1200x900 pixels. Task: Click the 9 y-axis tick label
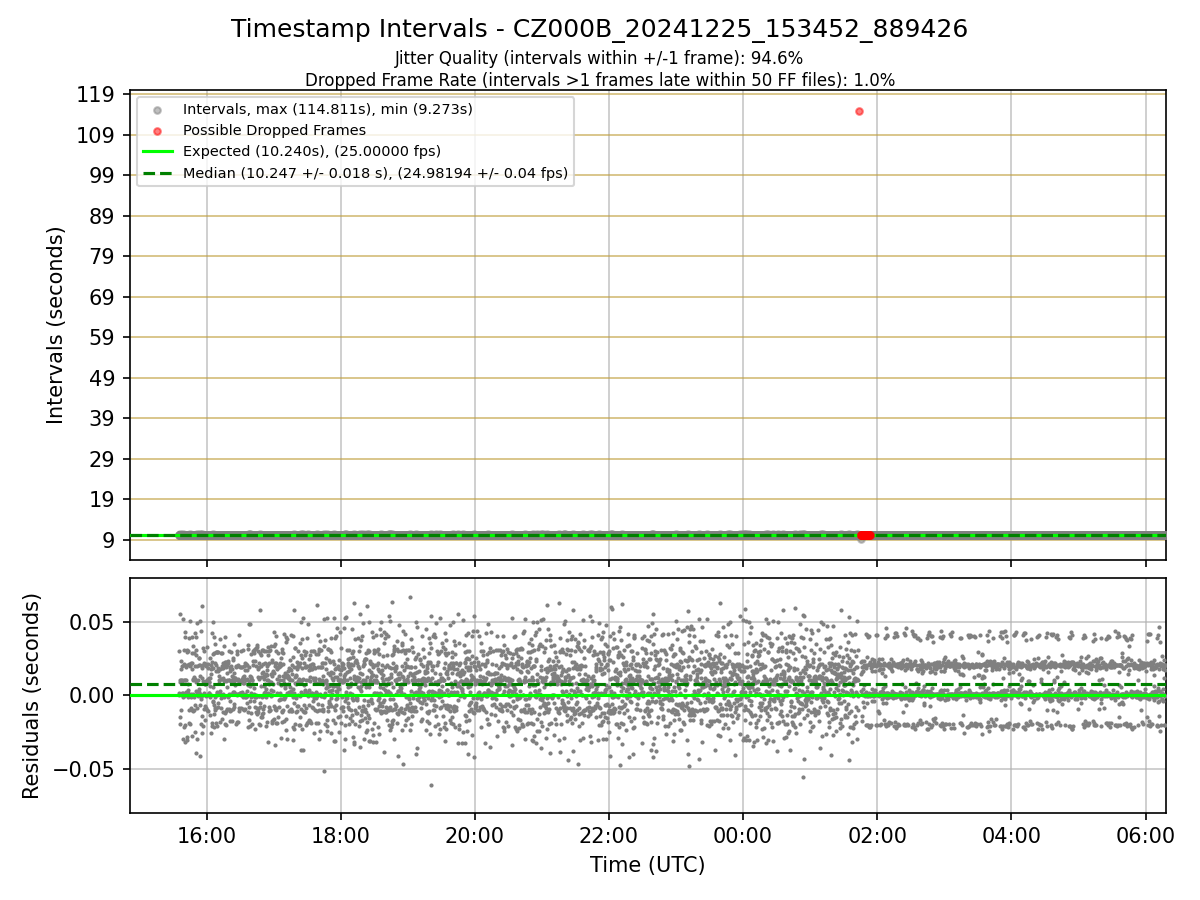pos(111,540)
